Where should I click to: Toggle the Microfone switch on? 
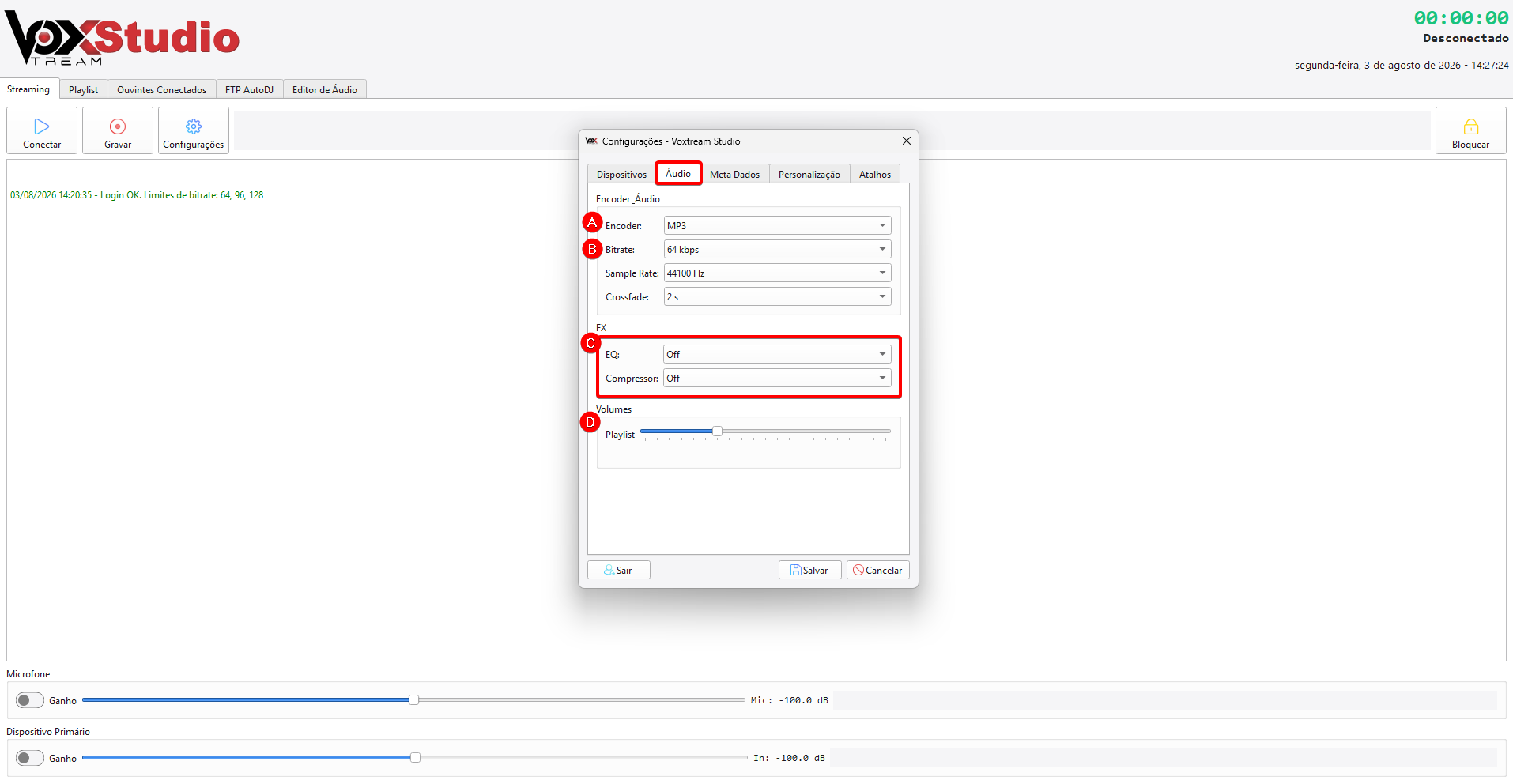[30, 700]
